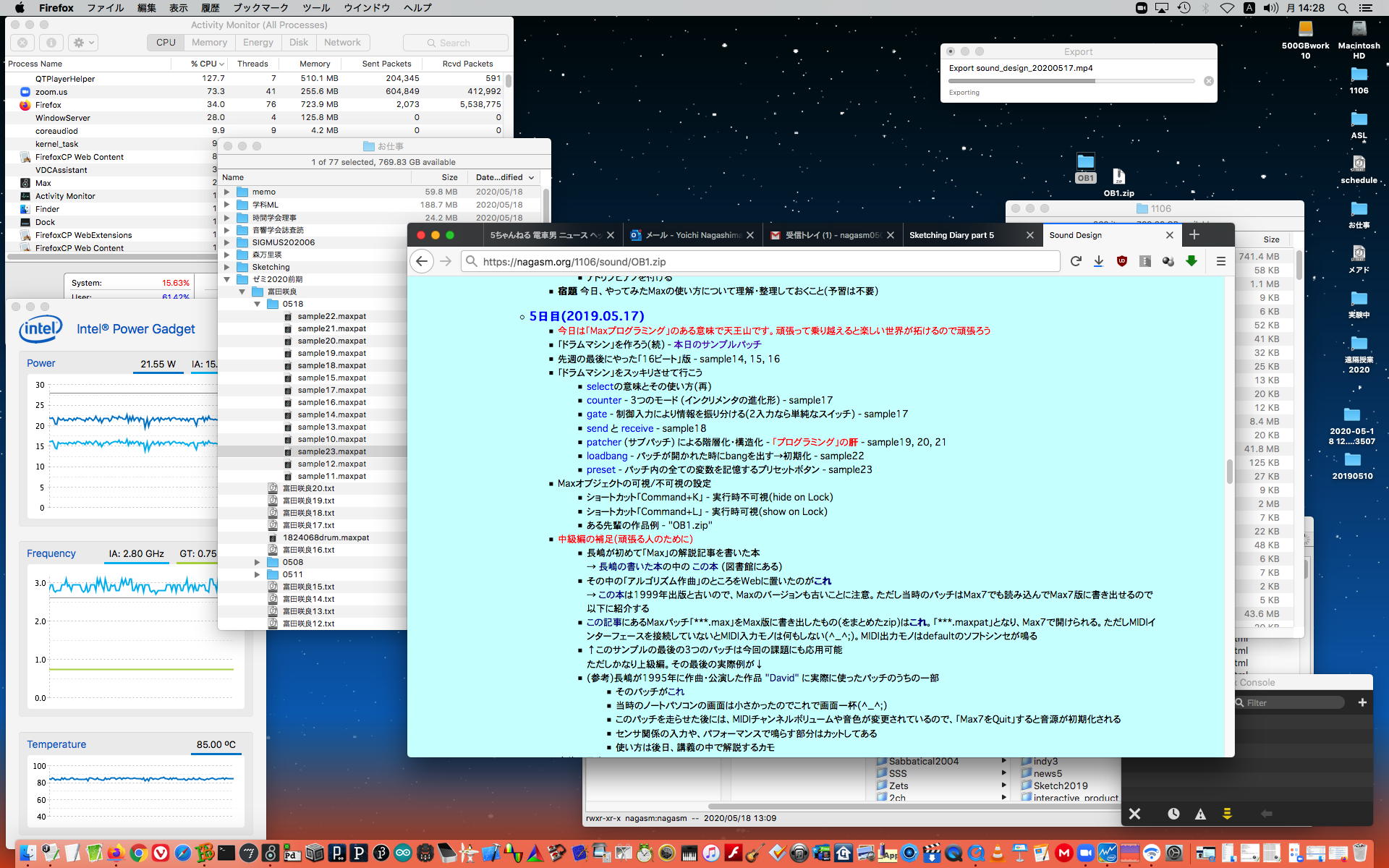Click the clock icon in Max Console
The image size is (1389, 868).
coord(1173,814)
